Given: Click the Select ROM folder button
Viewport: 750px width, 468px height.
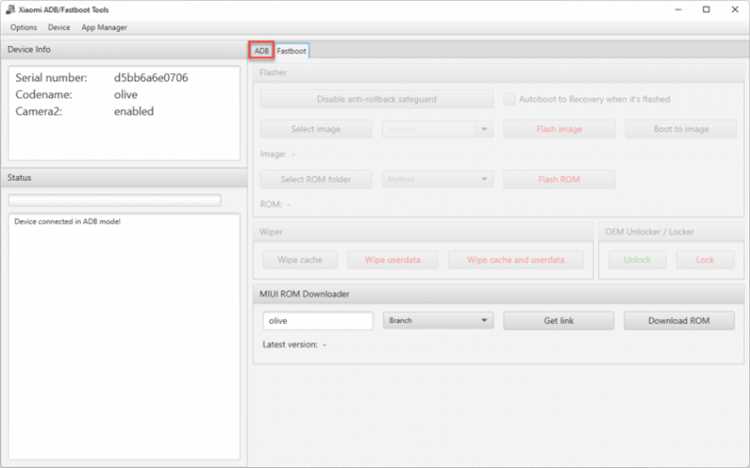Looking at the screenshot, I should pyautogui.click(x=316, y=179).
